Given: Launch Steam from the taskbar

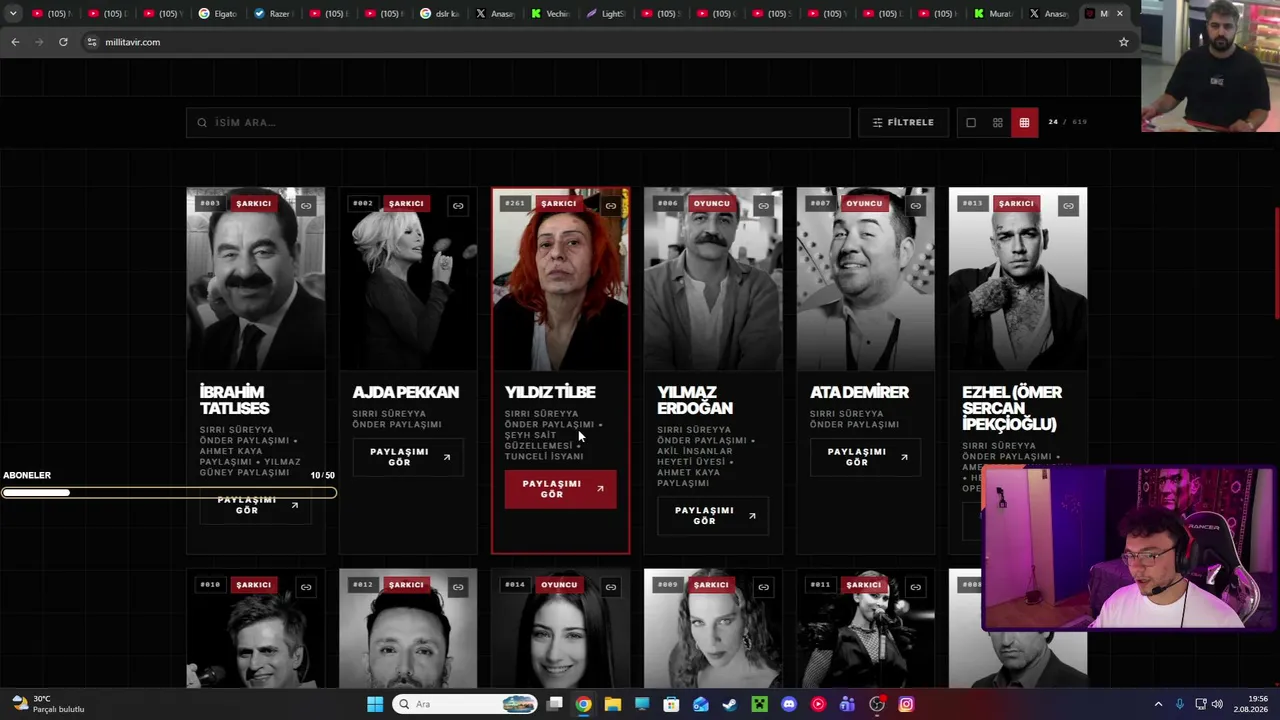Looking at the screenshot, I should [x=730, y=704].
